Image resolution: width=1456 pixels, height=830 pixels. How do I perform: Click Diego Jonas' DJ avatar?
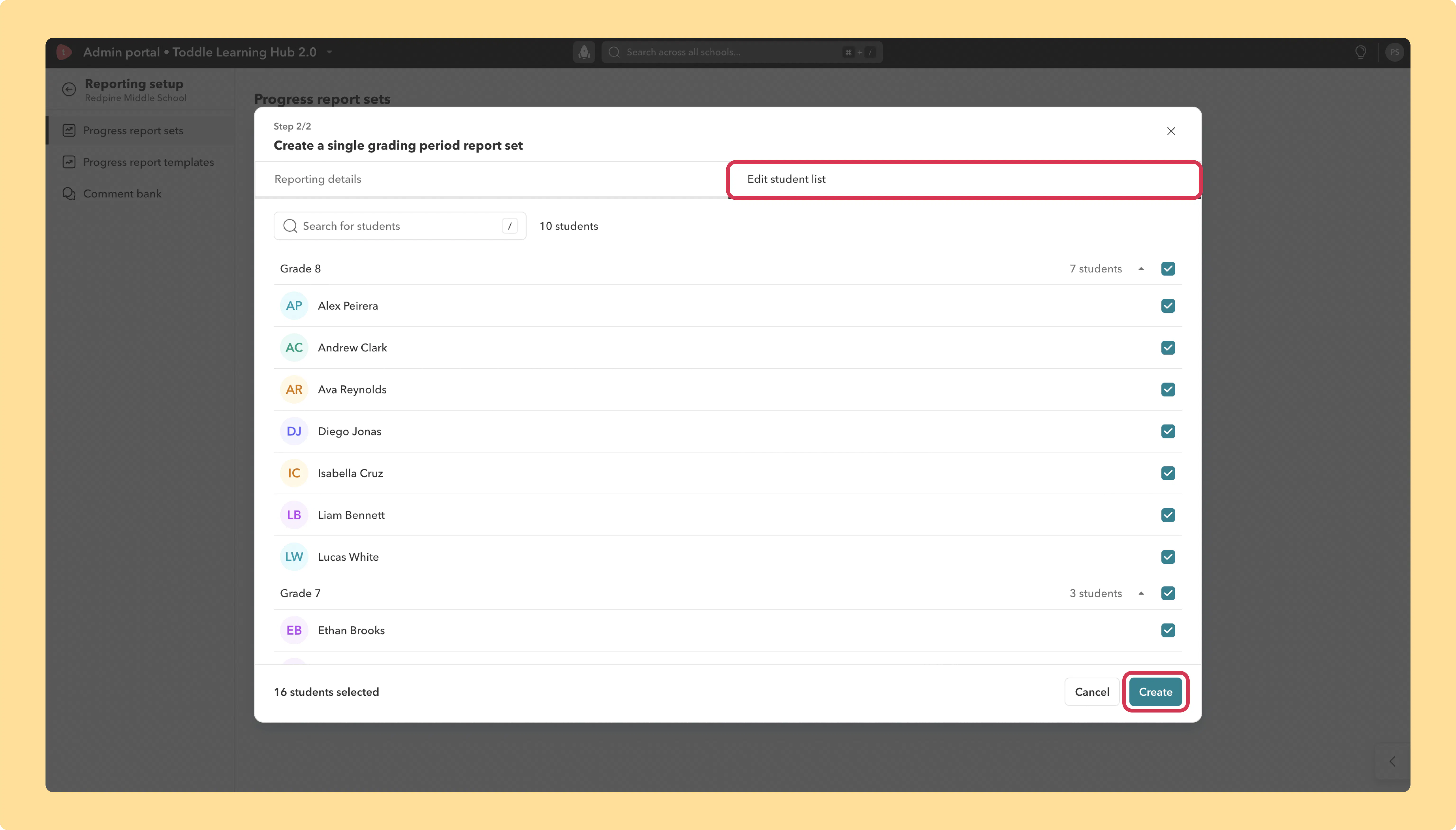[294, 432]
